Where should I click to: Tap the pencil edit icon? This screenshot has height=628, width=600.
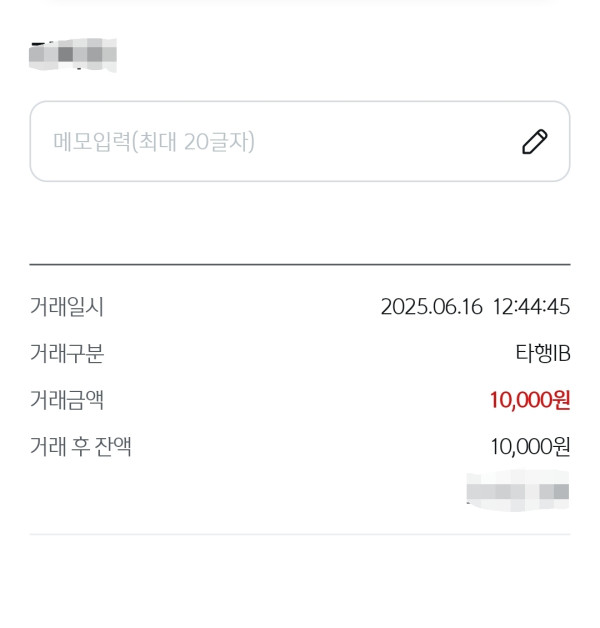(x=535, y=142)
